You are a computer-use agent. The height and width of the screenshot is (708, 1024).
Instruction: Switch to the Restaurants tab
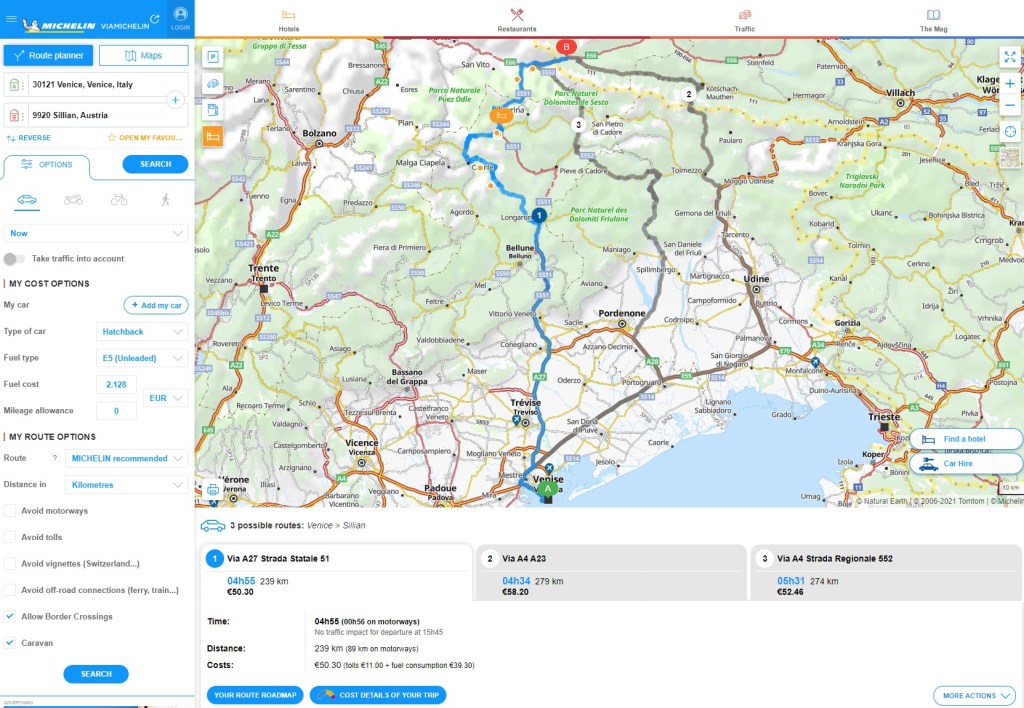tap(517, 20)
